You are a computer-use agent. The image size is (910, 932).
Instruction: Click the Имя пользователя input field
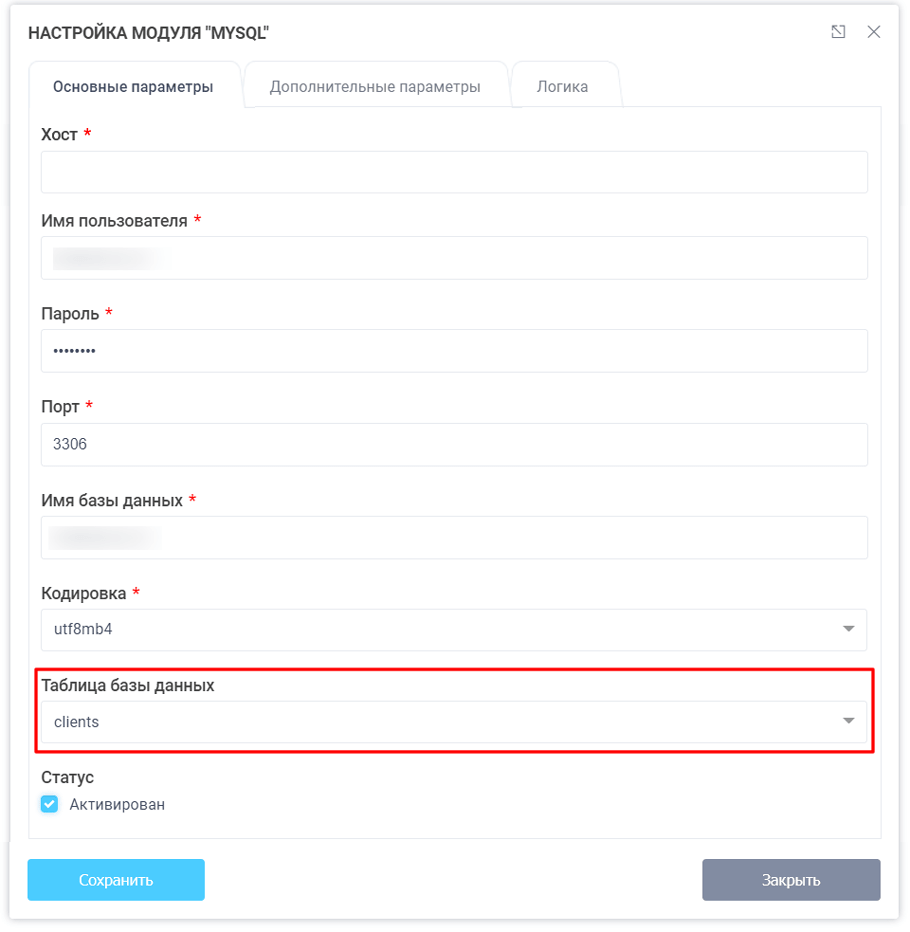(454, 258)
